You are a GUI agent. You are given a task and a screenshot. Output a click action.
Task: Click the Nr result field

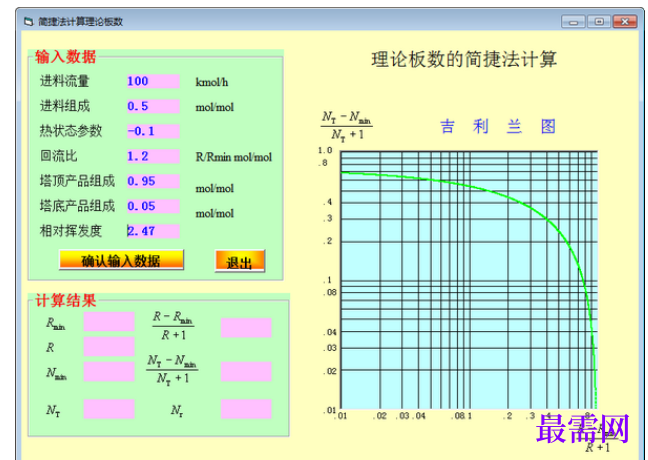pyautogui.click(x=246, y=409)
